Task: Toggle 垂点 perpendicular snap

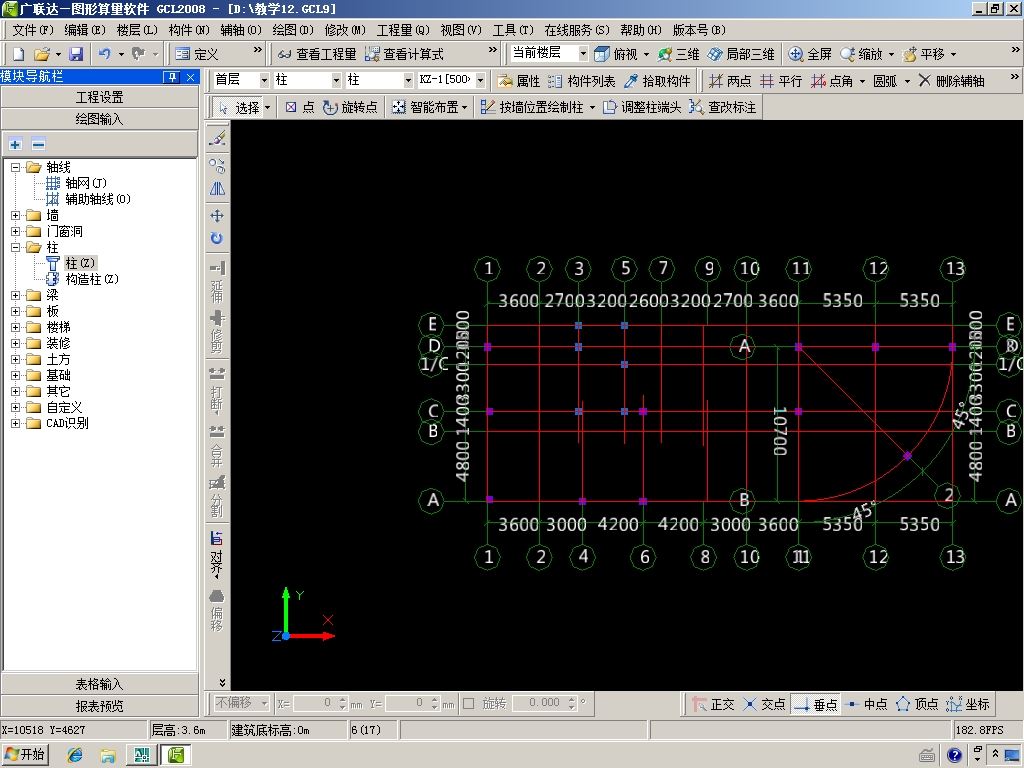Action: coord(815,704)
